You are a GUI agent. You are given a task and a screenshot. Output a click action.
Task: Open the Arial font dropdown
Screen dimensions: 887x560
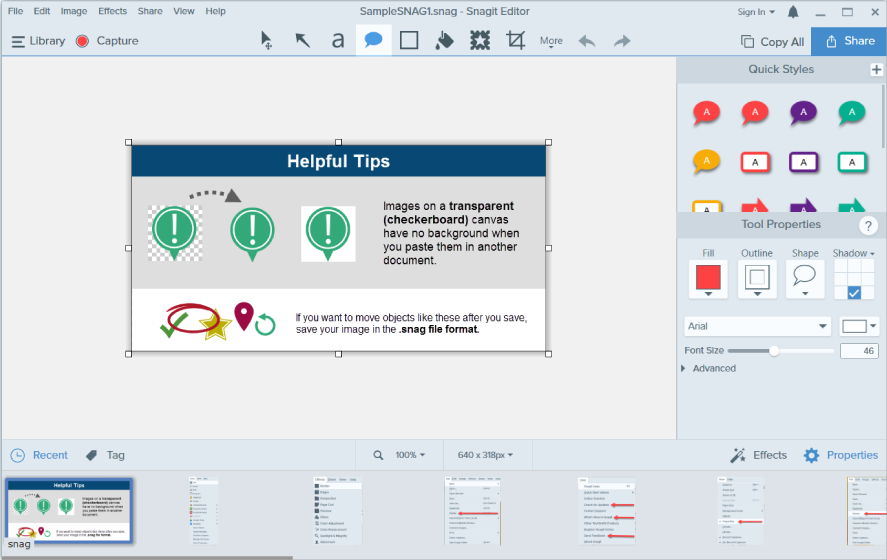(x=757, y=326)
